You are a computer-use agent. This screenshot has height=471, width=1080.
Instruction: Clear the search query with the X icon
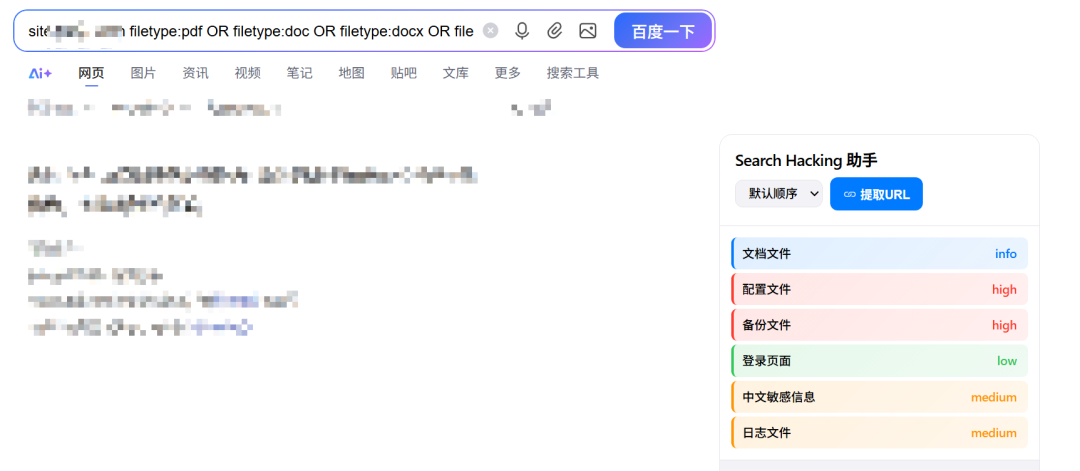(x=490, y=30)
